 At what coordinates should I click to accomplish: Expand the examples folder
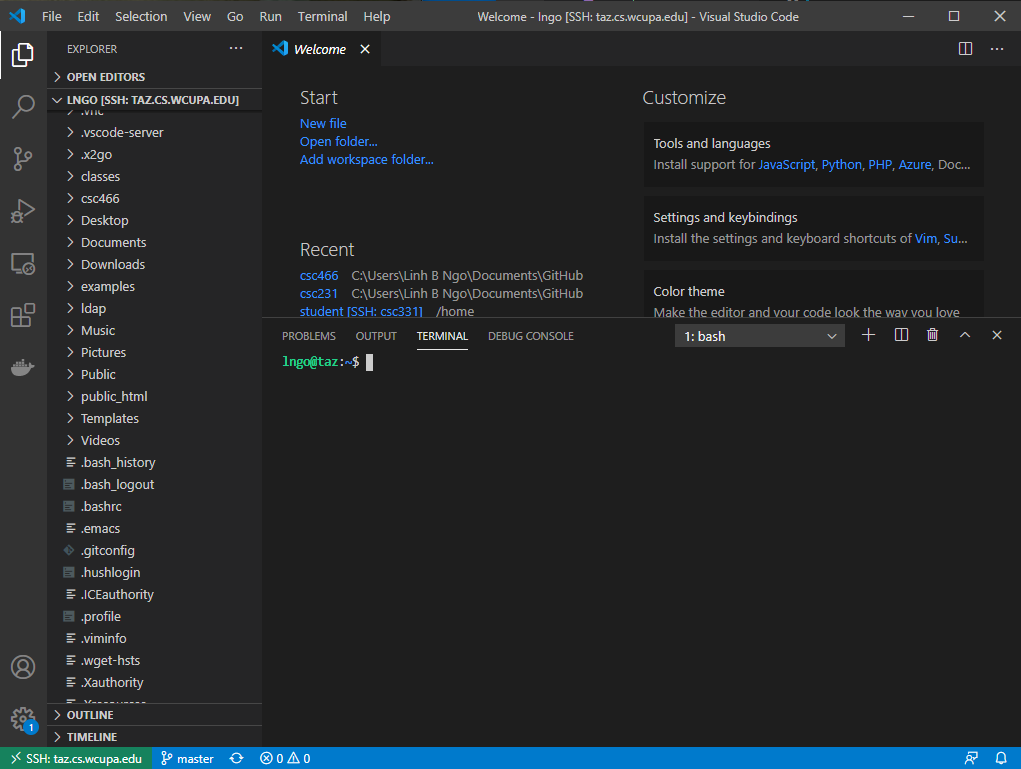(x=155, y=287)
